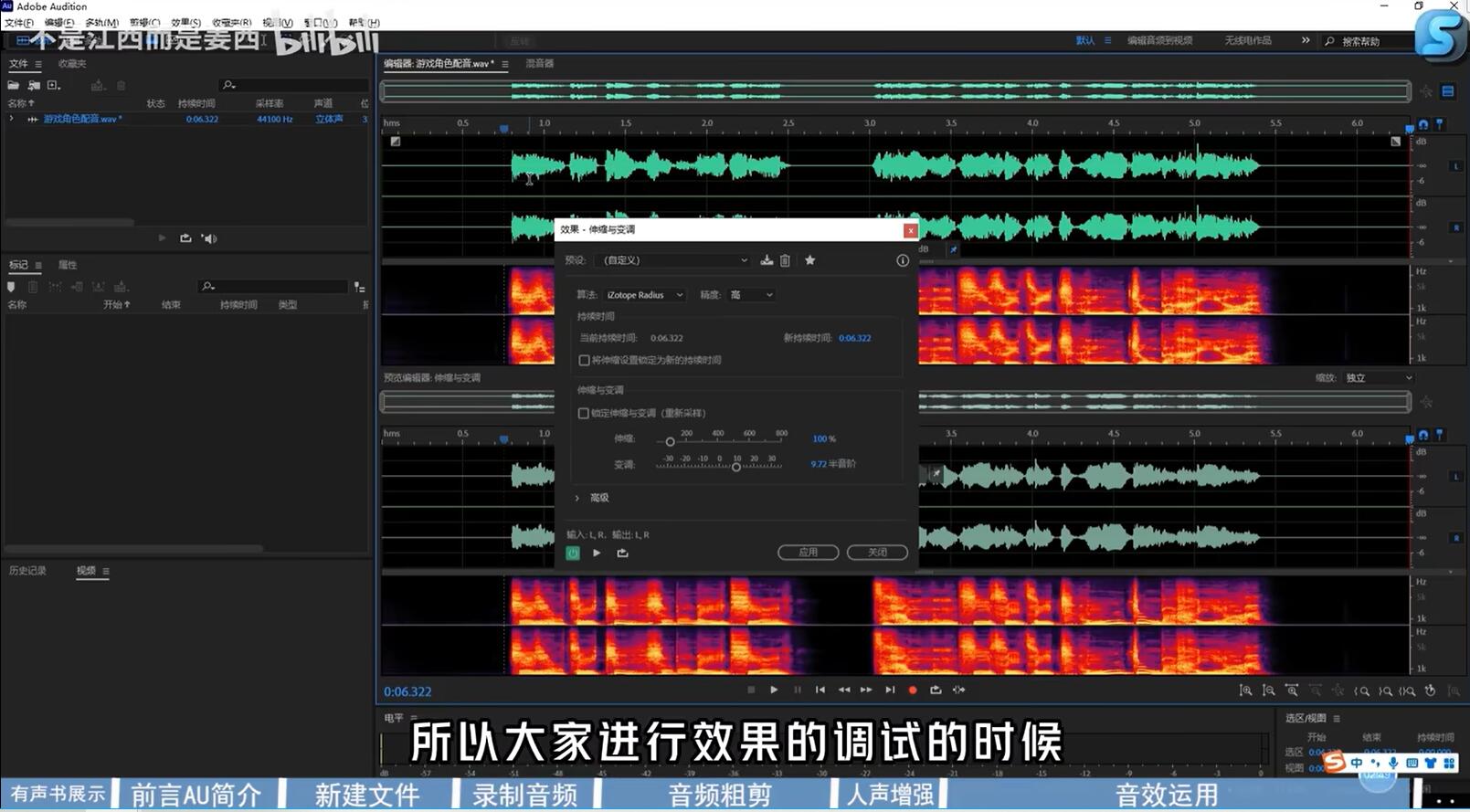The height and width of the screenshot is (812, 1470).
Task: Open the 算法 iZotope Radius dropdown
Action: tap(644, 295)
